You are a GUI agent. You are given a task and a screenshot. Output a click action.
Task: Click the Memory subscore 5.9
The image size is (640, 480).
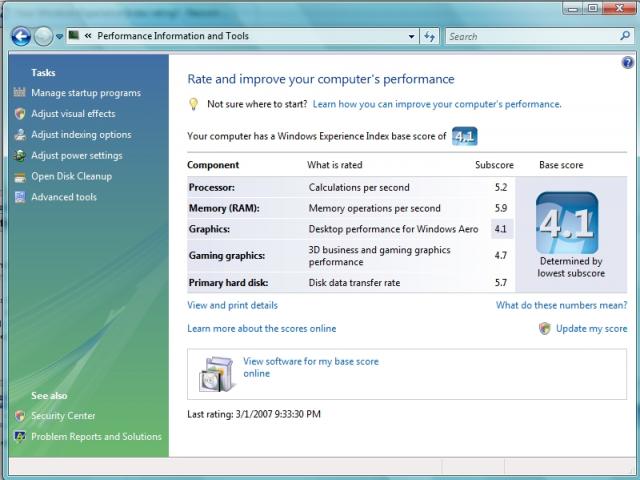click(501, 209)
